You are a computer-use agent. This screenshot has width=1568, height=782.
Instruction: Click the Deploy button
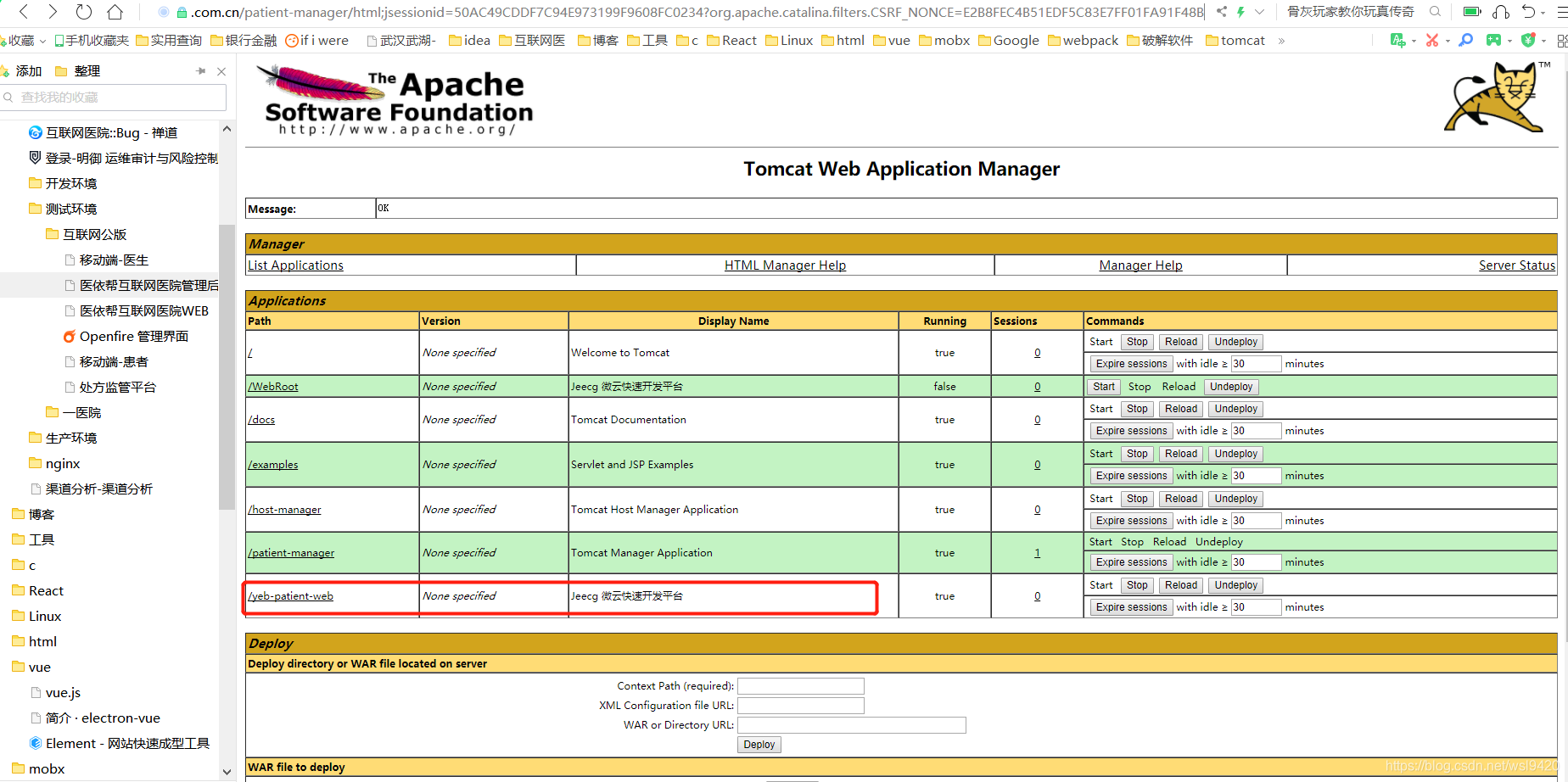coord(759,745)
